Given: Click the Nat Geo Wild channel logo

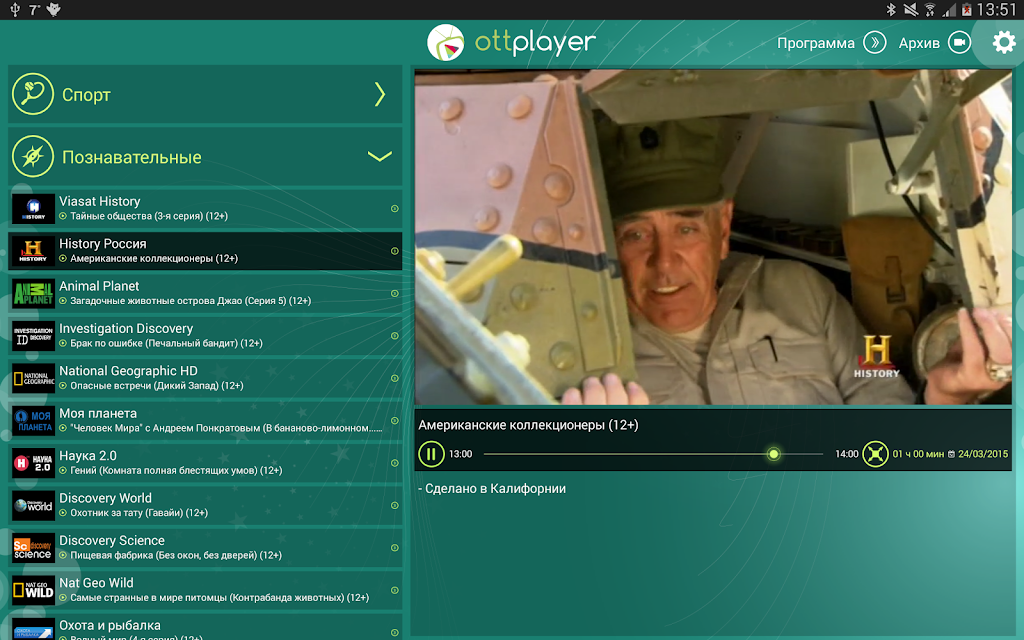Looking at the screenshot, I should [x=33, y=590].
